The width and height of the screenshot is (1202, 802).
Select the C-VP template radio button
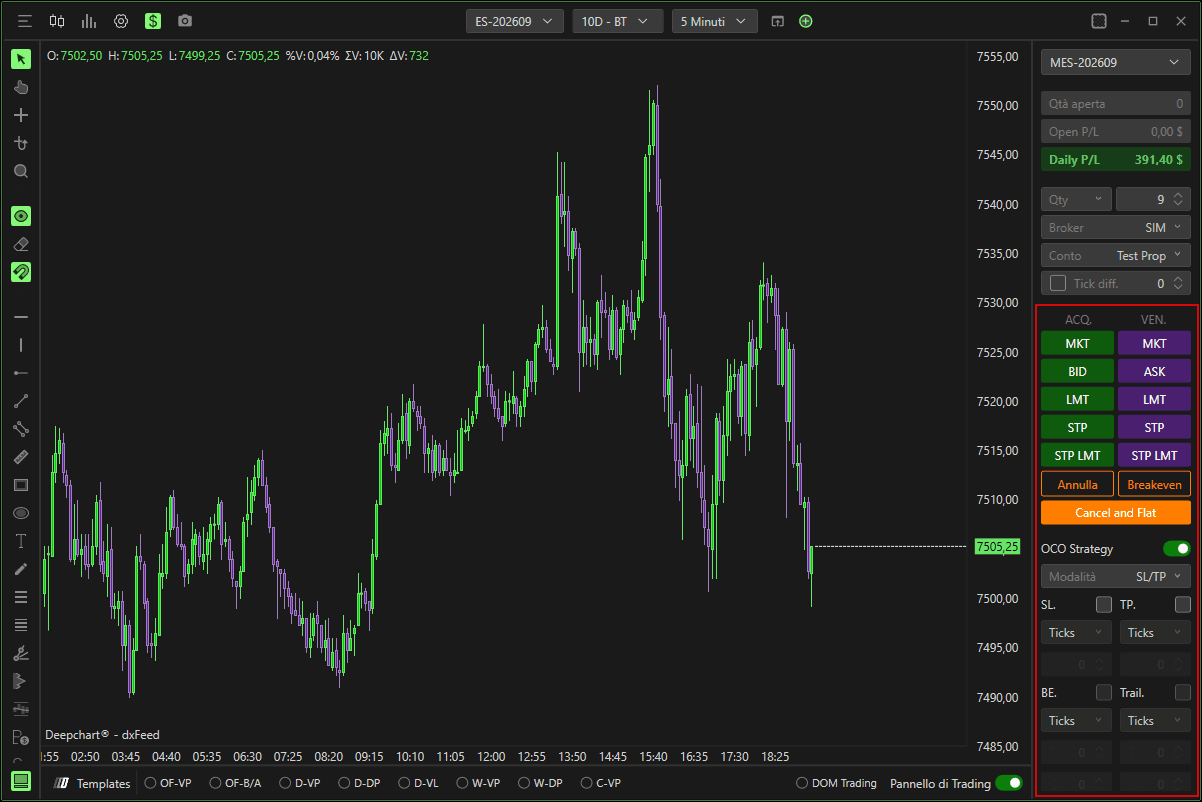tap(587, 784)
